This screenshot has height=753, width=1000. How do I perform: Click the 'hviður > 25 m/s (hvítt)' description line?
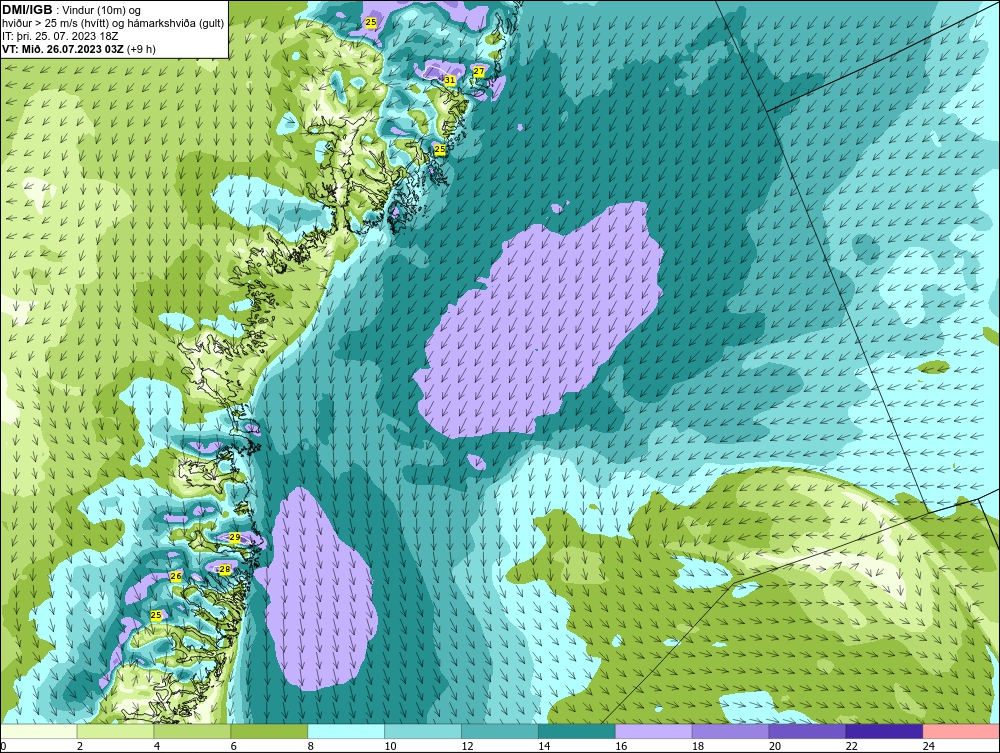113,23
